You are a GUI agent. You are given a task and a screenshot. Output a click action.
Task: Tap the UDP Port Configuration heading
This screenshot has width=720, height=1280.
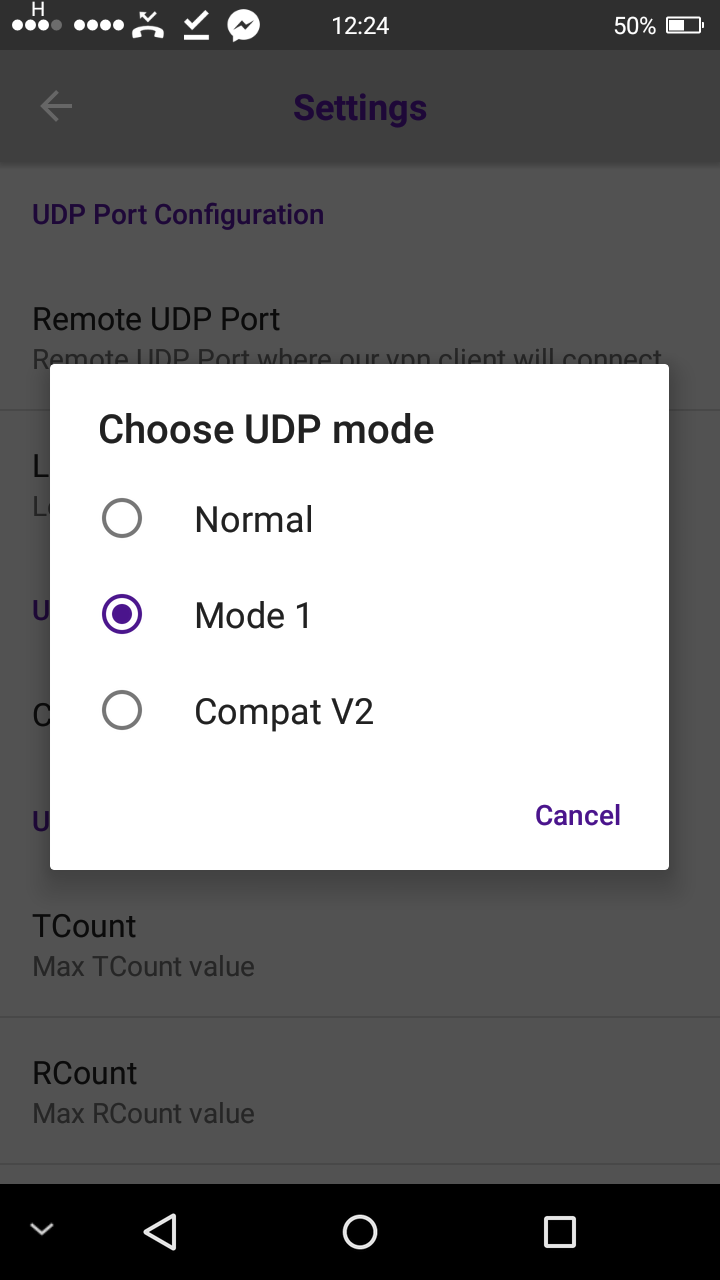pos(178,215)
